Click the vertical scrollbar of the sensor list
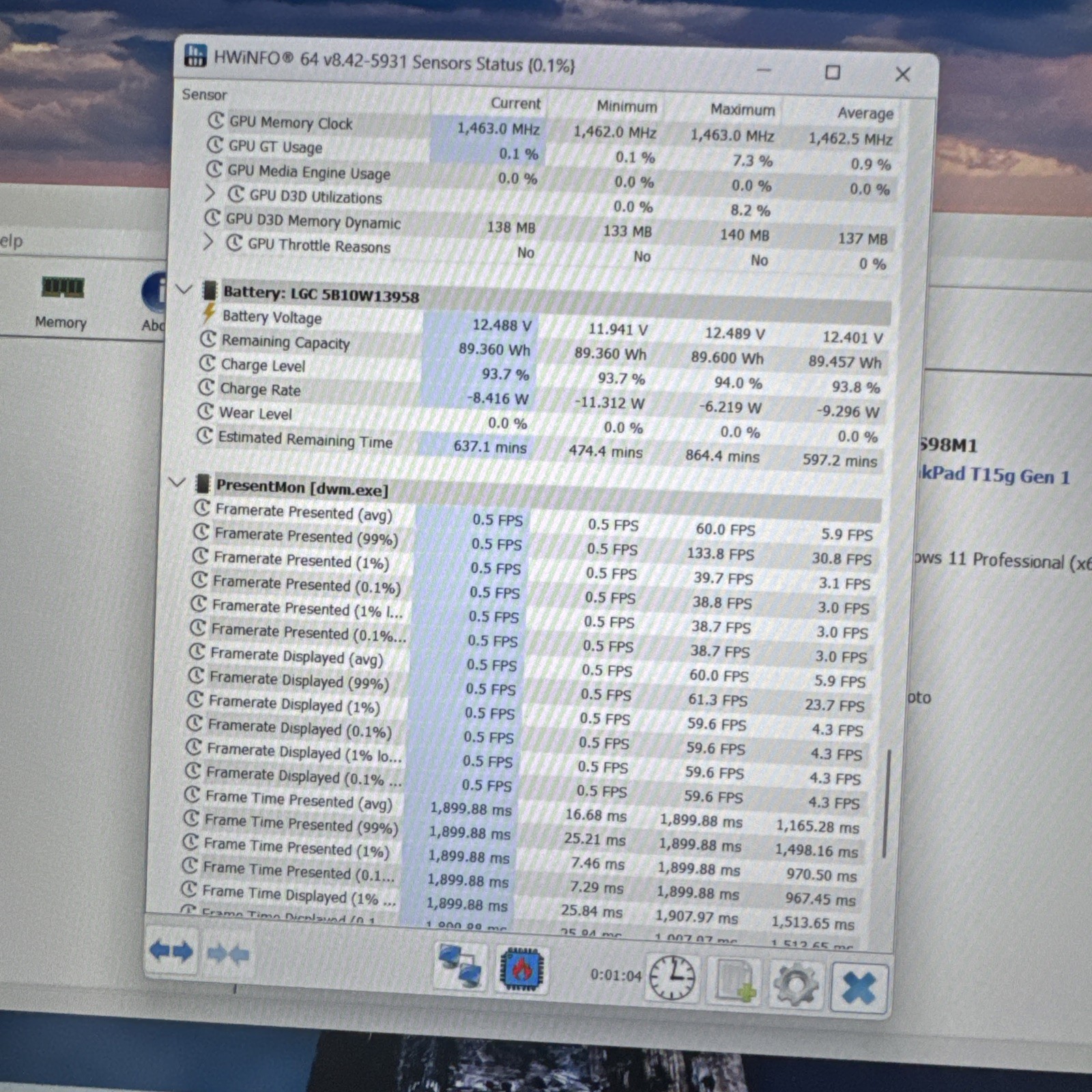The height and width of the screenshot is (1092, 1092). [x=886, y=803]
